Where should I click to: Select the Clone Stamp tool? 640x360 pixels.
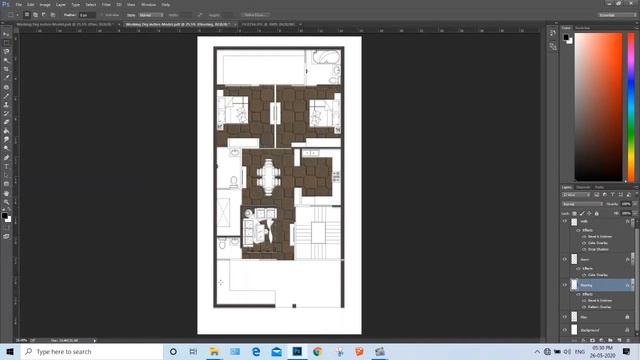pos(6,104)
